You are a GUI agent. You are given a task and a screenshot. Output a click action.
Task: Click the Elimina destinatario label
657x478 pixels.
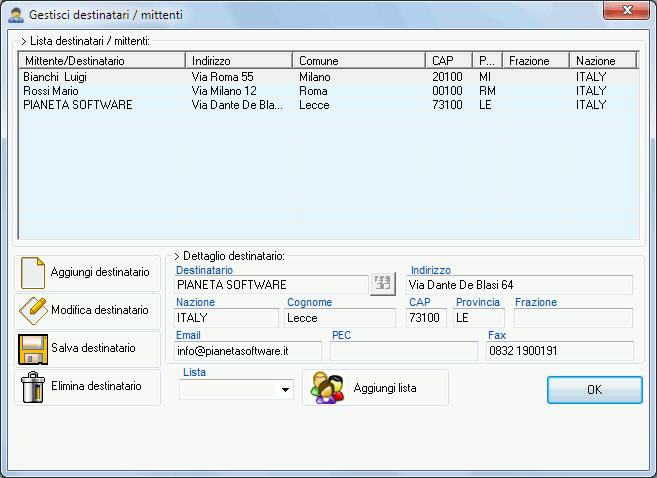click(96, 386)
